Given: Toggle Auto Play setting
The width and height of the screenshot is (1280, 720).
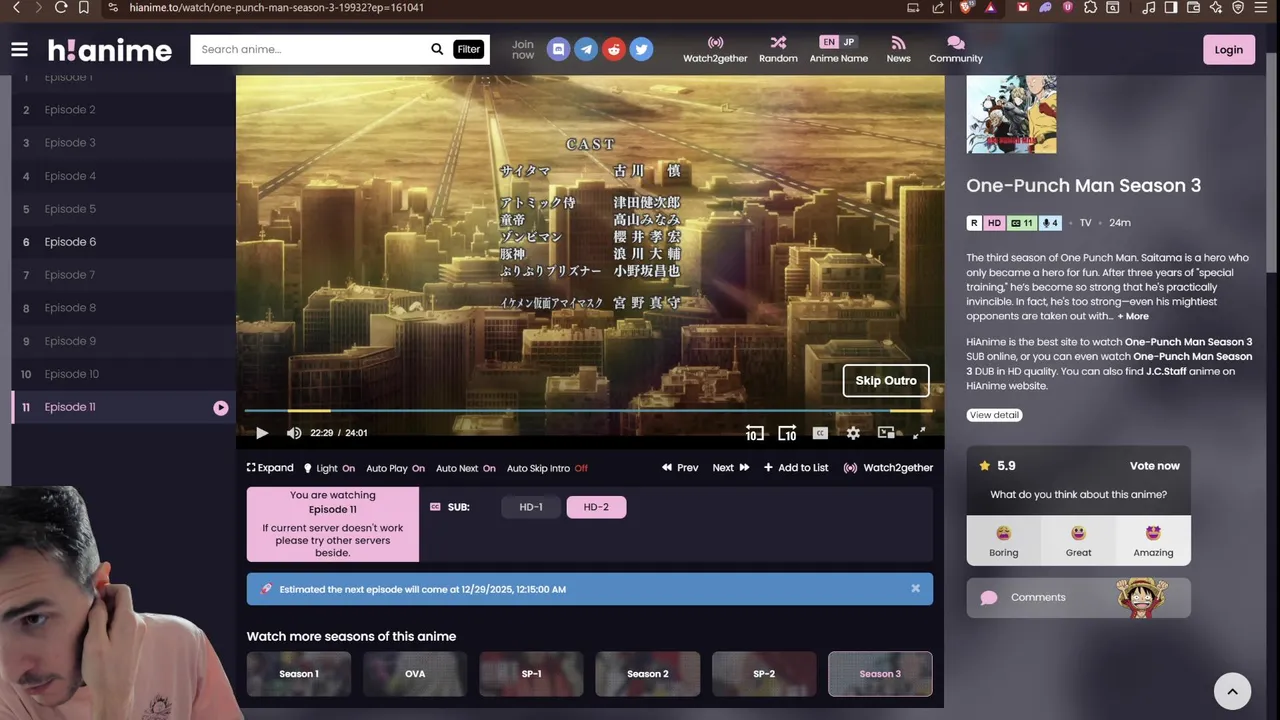Looking at the screenshot, I should [x=395, y=468].
